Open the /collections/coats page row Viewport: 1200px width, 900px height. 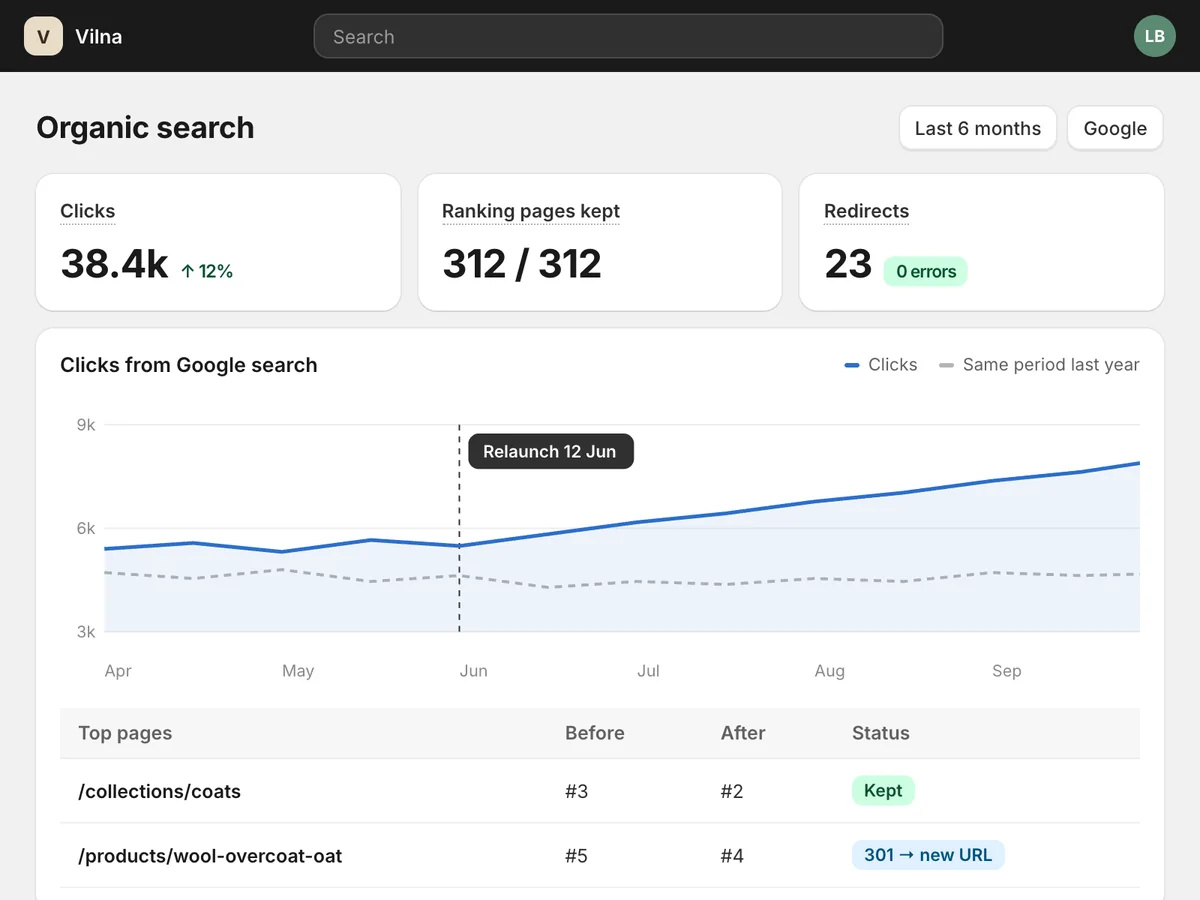pyautogui.click(x=600, y=791)
